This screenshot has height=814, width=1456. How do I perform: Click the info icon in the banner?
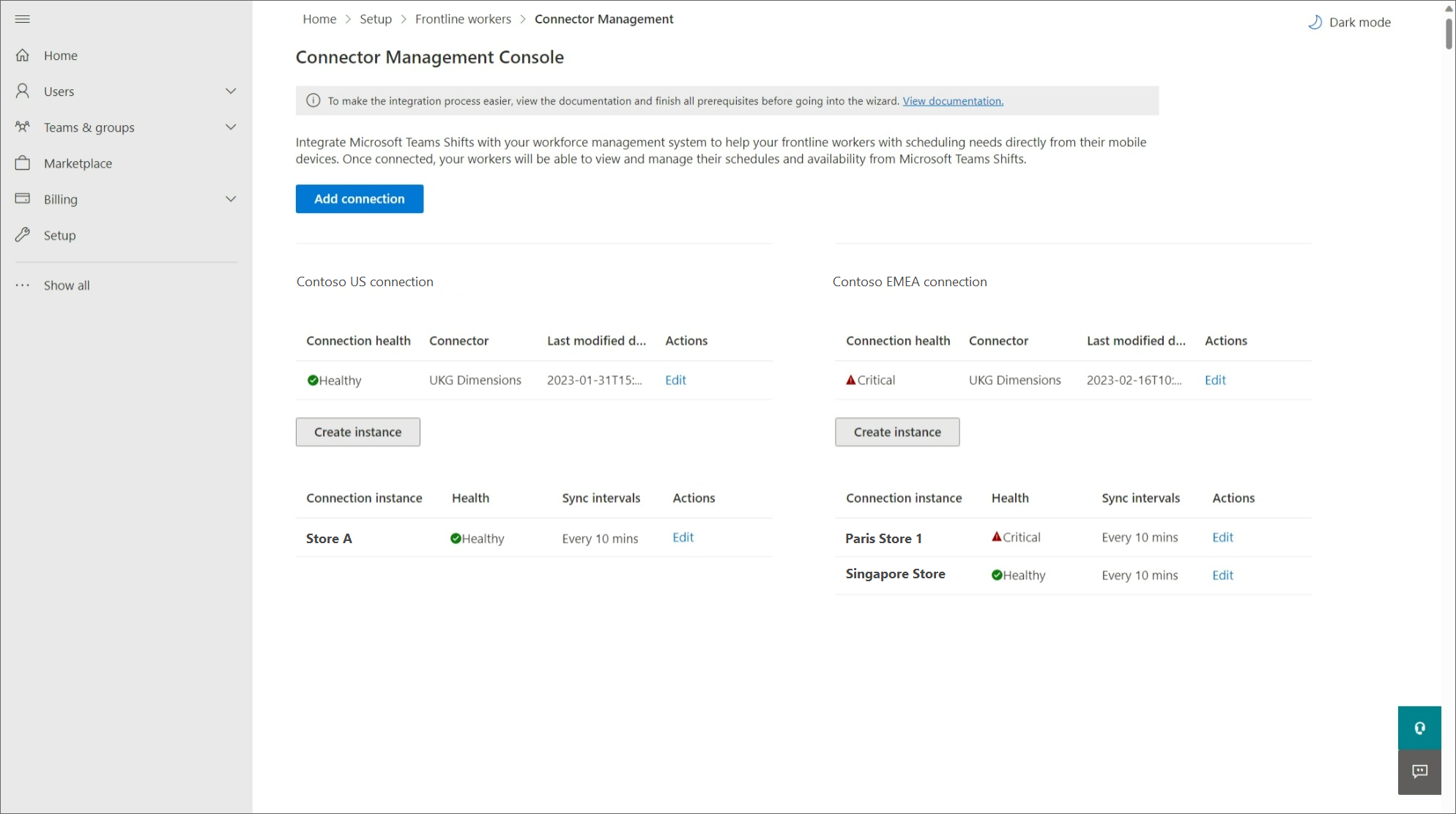[313, 101]
